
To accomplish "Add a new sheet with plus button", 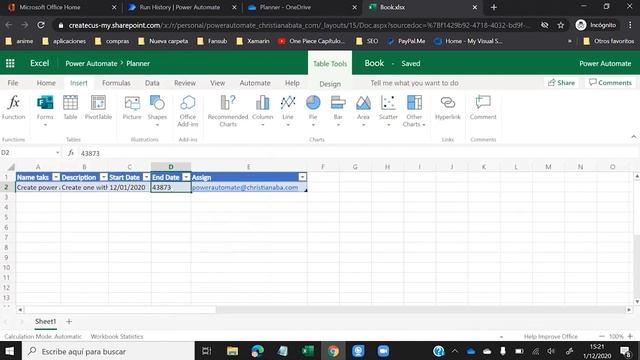I will click(69, 322).
